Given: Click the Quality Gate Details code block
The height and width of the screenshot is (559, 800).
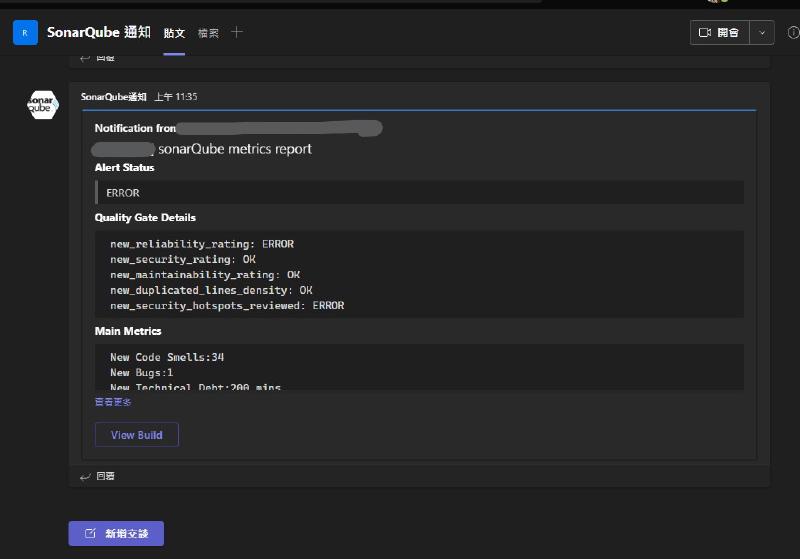Looking at the screenshot, I should (x=419, y=275).
